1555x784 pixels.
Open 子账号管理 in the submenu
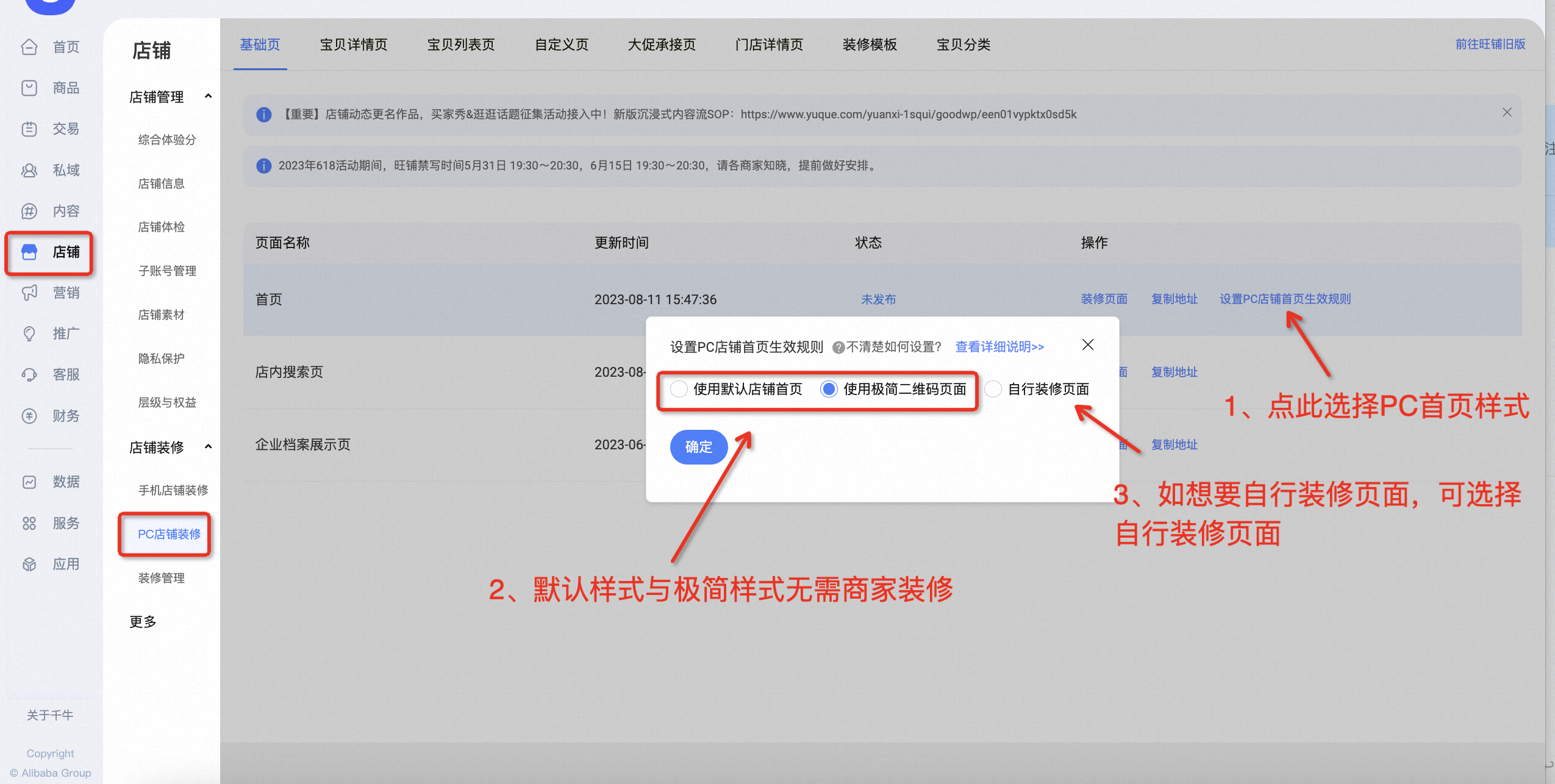[x=167, y=271]
